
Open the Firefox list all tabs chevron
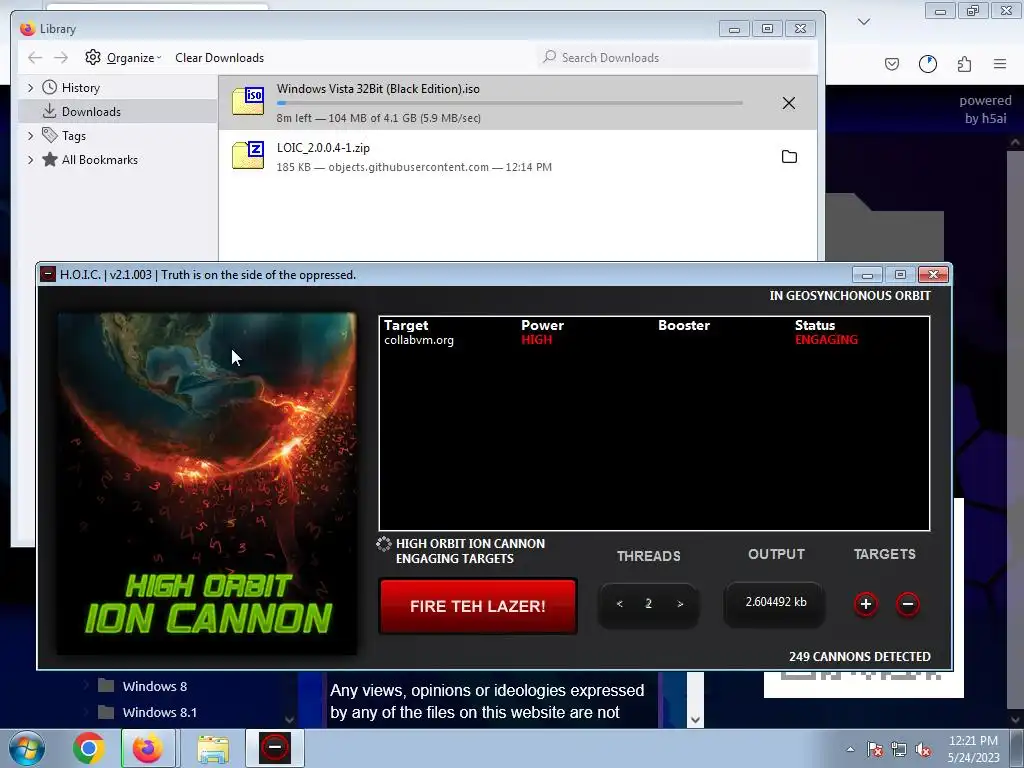(864, 22)
